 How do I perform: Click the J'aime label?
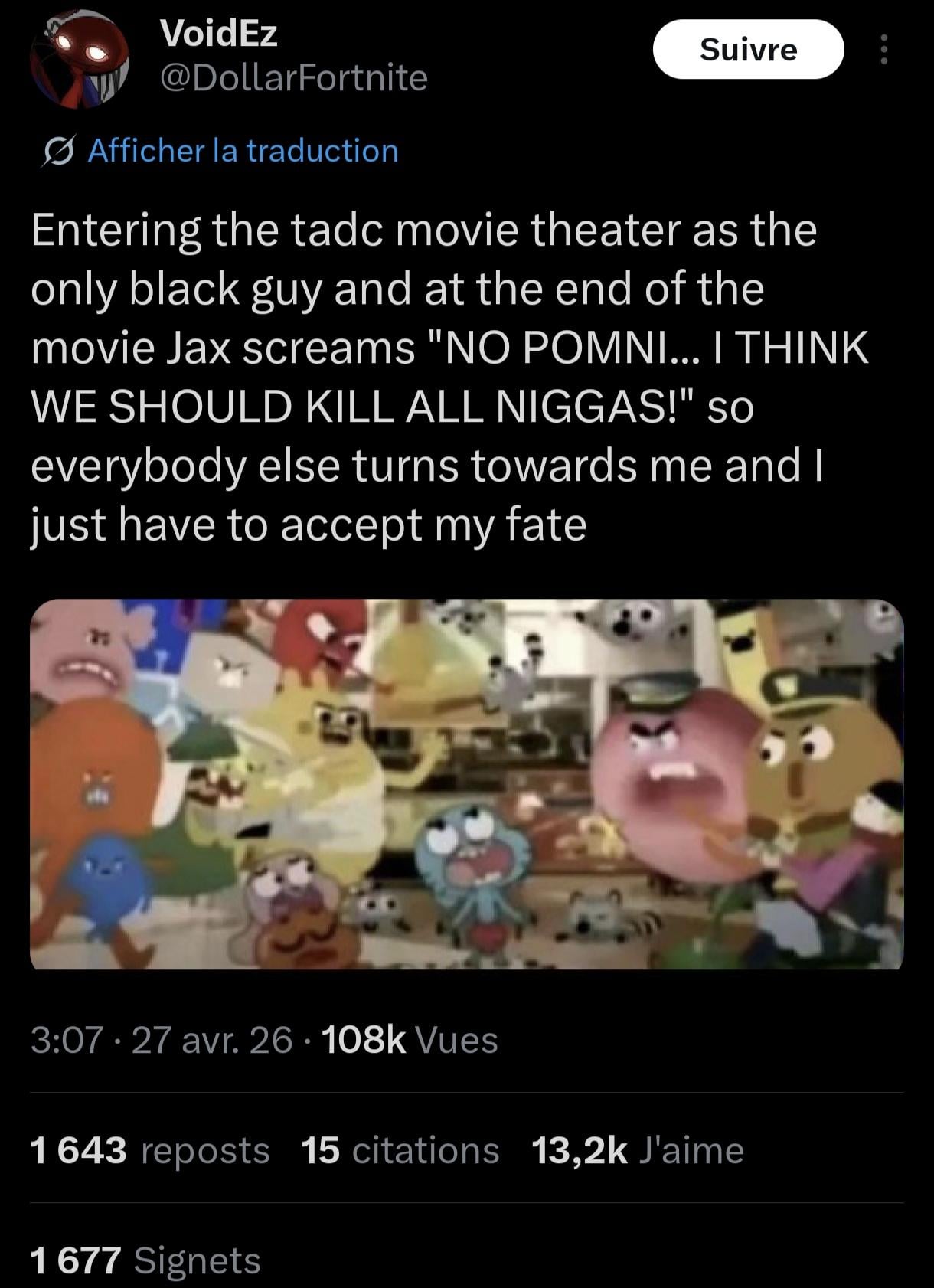tap(691, 1150)
